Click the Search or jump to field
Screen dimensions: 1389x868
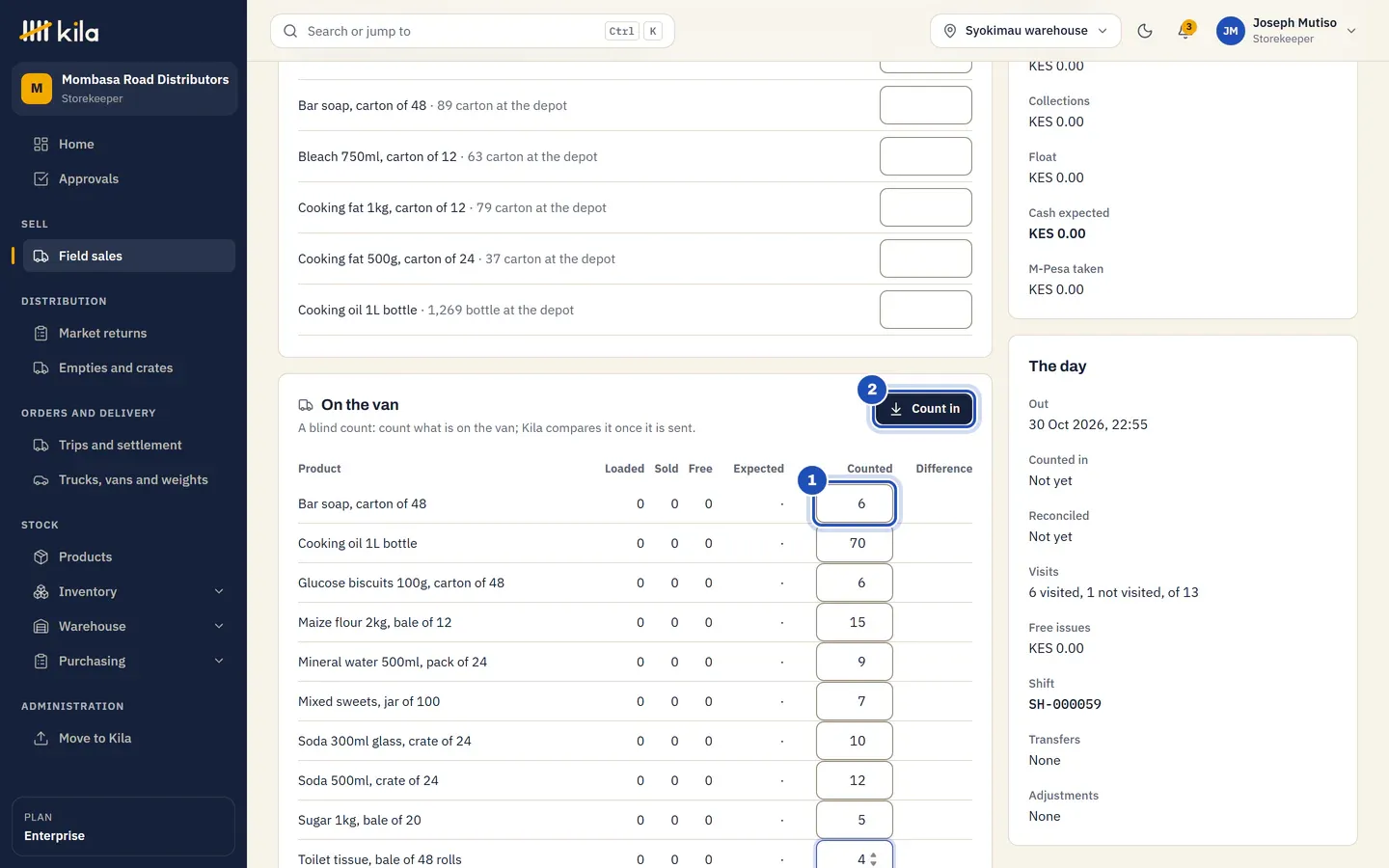[473, 31]
